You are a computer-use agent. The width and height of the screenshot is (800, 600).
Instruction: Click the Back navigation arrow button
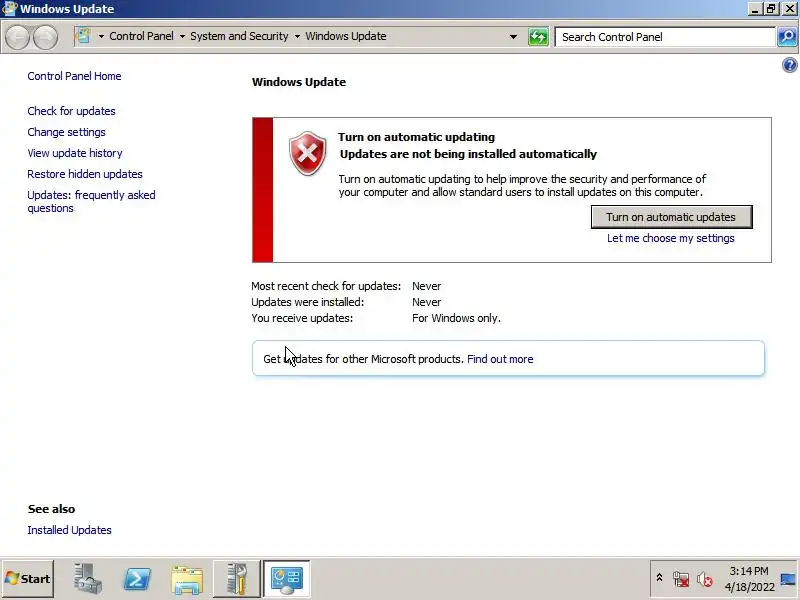(x=18, y=37)
